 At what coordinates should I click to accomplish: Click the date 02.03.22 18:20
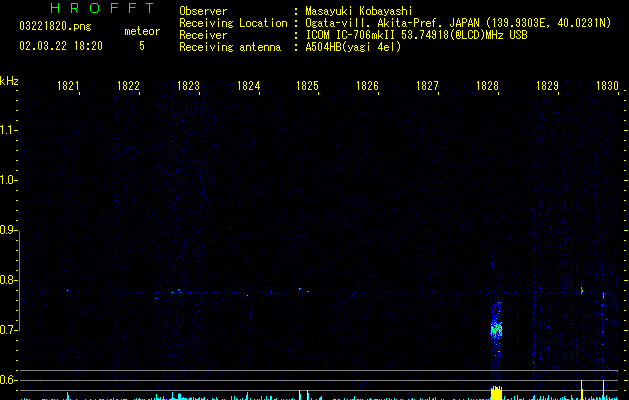pyautogui.click(x=61, y=46)
